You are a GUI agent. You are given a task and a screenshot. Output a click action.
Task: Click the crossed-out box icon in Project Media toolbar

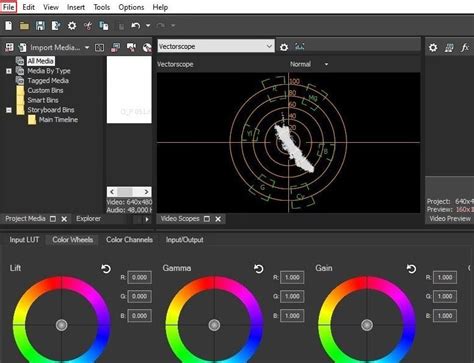99,48
